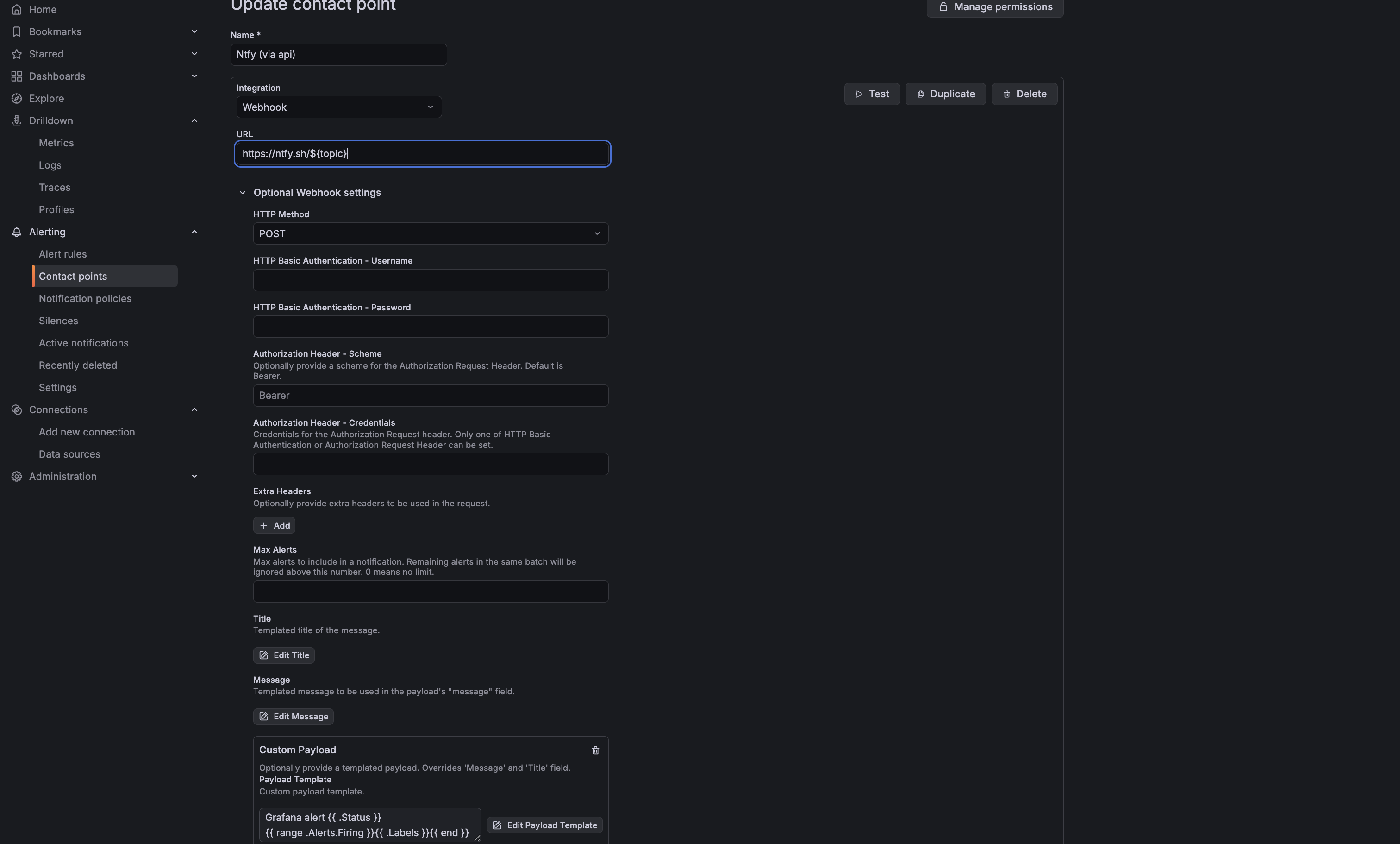Test the webhook contact point
1400x844 pixels.
[872, 94]
